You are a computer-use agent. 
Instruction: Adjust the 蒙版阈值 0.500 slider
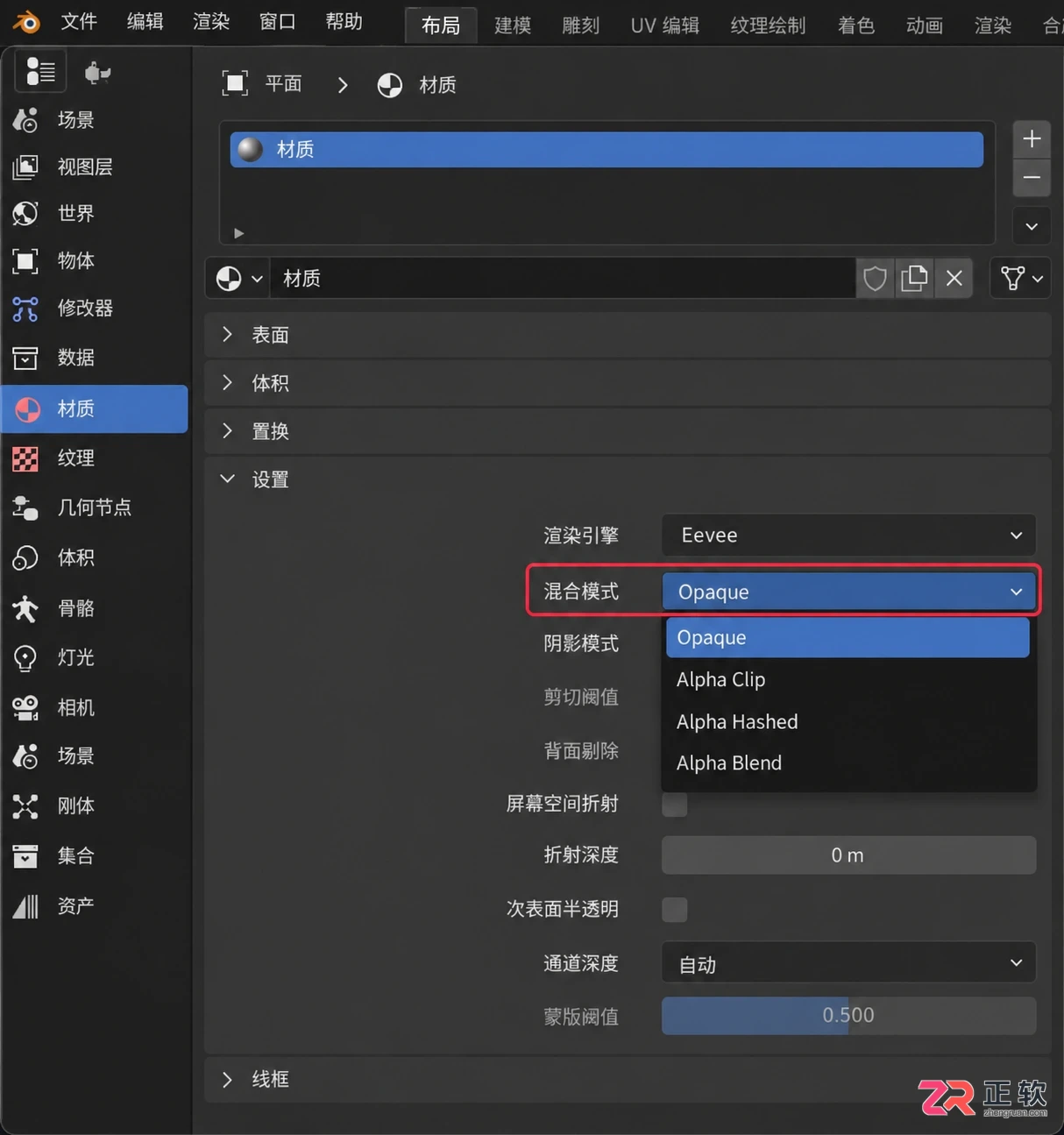tap(848, 1015)
